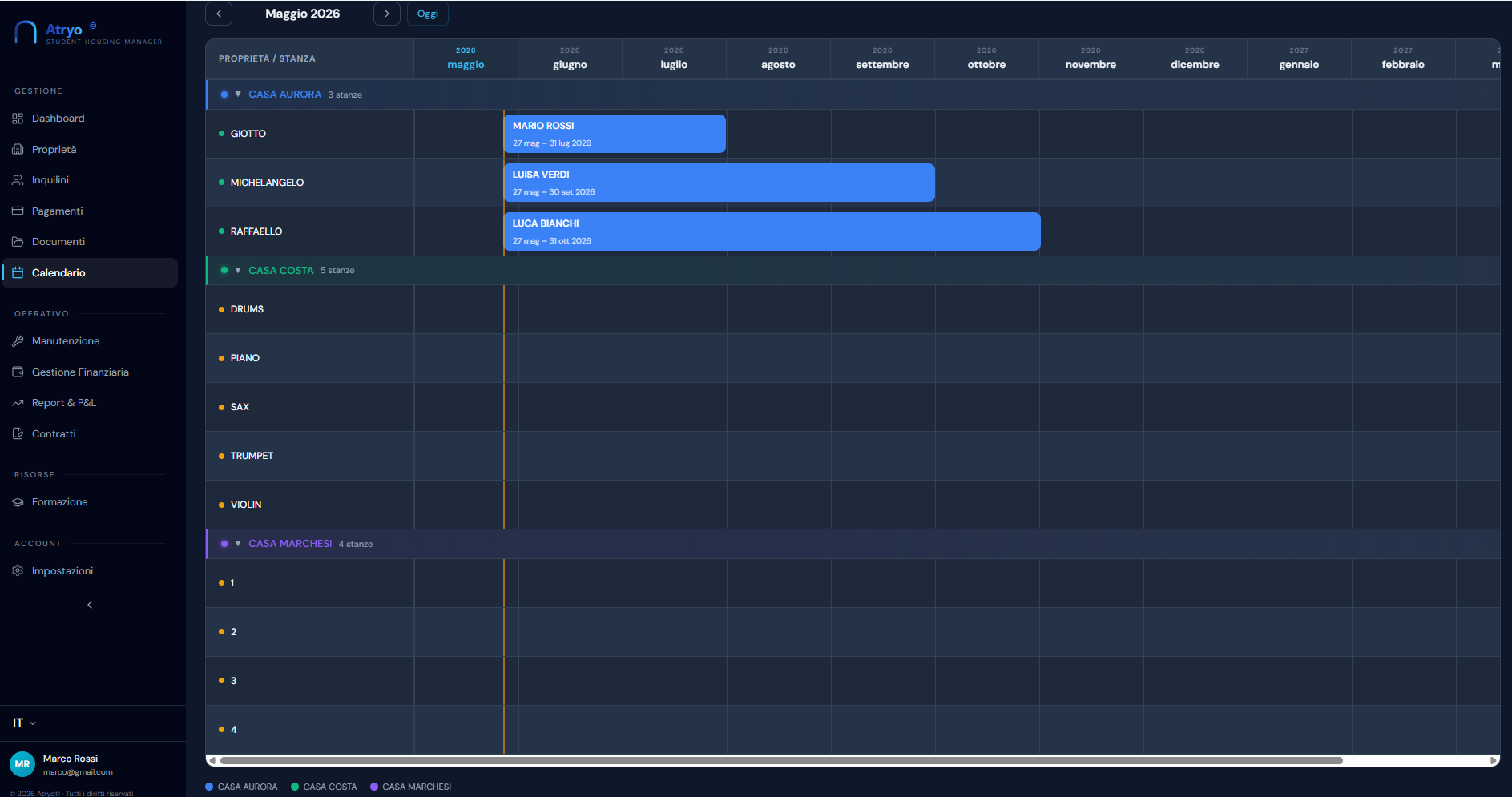Open Inquilini section
The image size is (1512, 797).
point(90,180)
